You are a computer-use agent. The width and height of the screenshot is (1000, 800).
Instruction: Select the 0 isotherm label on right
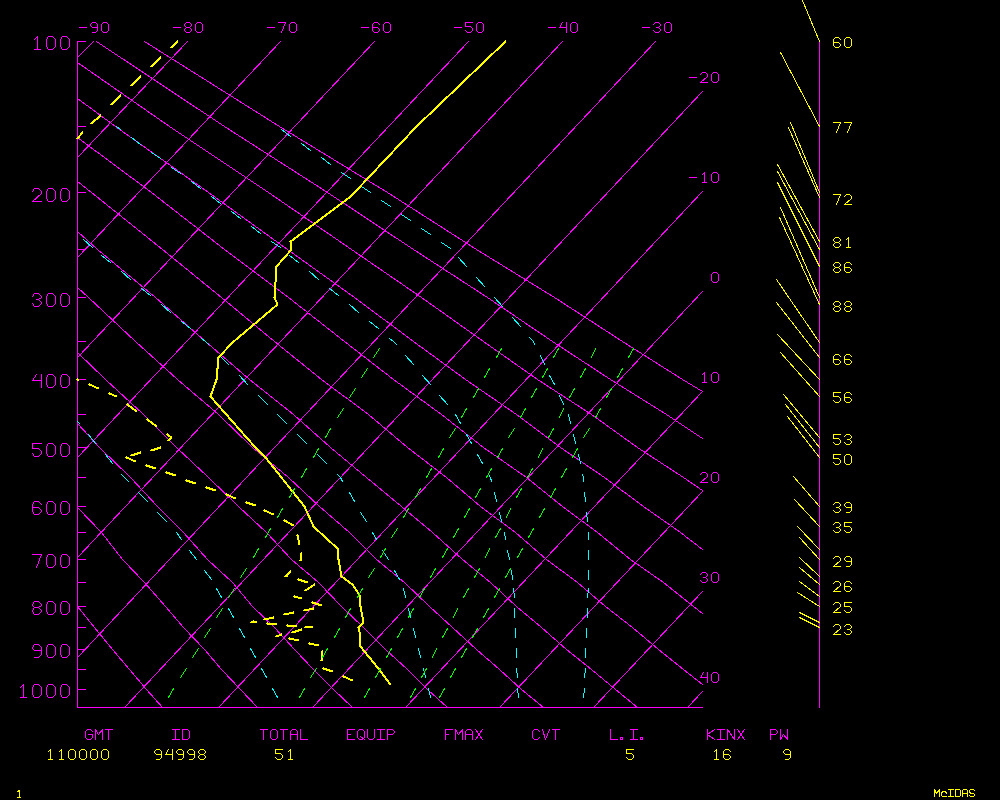point(714,278)
